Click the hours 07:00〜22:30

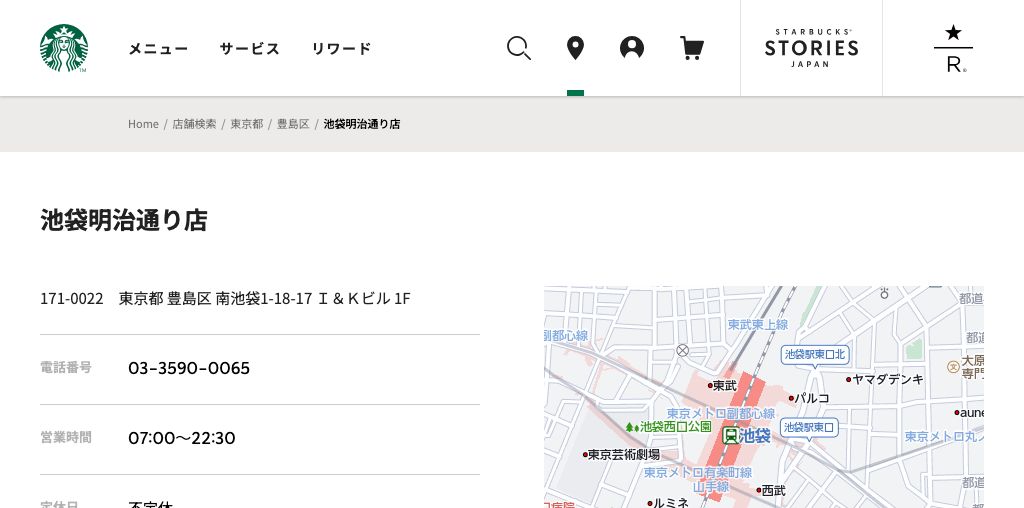pos(182,438)
